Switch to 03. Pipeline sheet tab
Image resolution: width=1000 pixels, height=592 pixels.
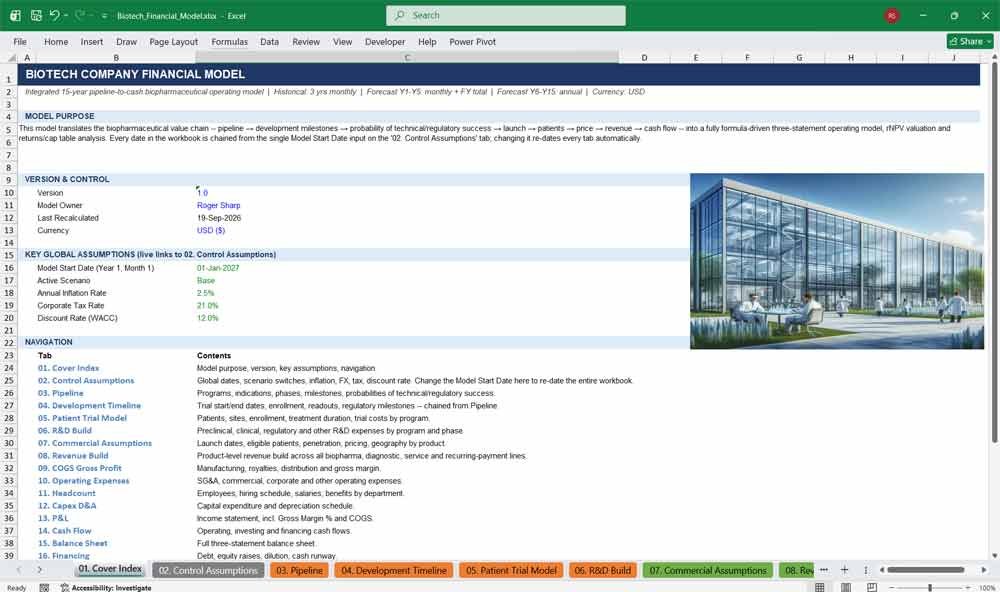(299, 570)
